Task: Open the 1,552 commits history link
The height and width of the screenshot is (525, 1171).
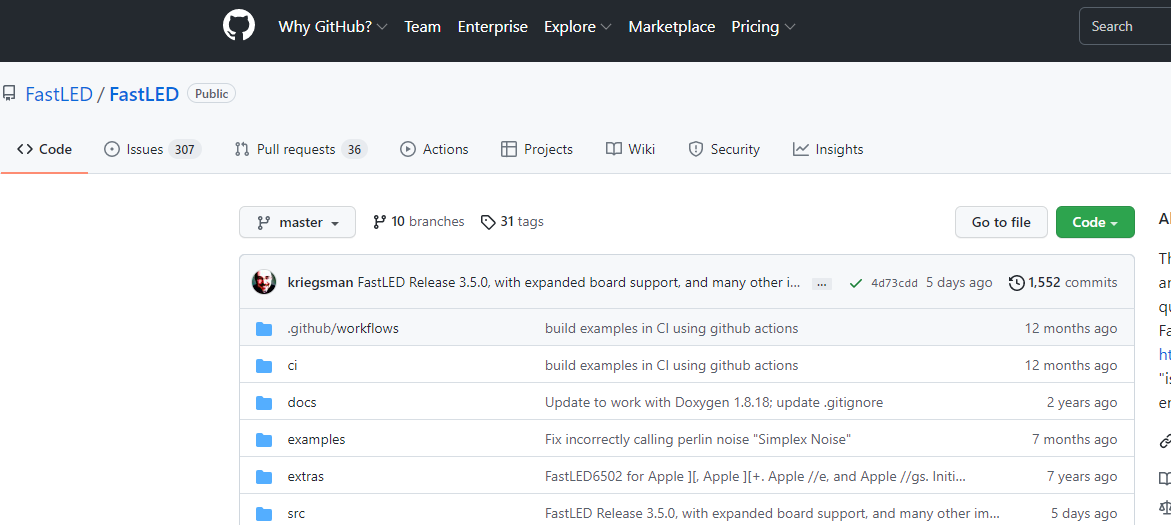Action: [x=1063, y=283]
